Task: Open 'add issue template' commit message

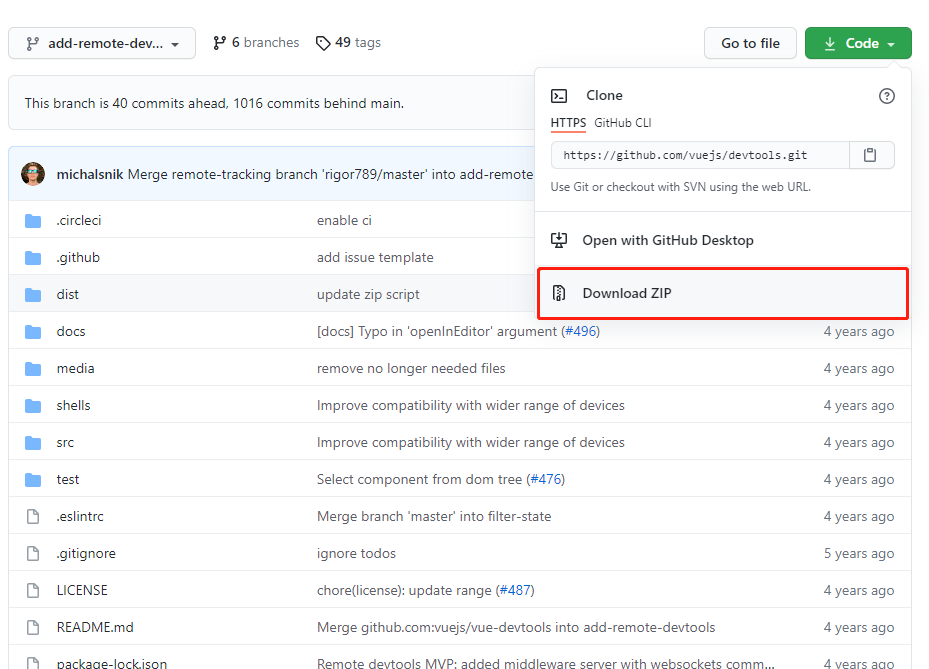Action: pyautogui.click(x=375, y=257)
